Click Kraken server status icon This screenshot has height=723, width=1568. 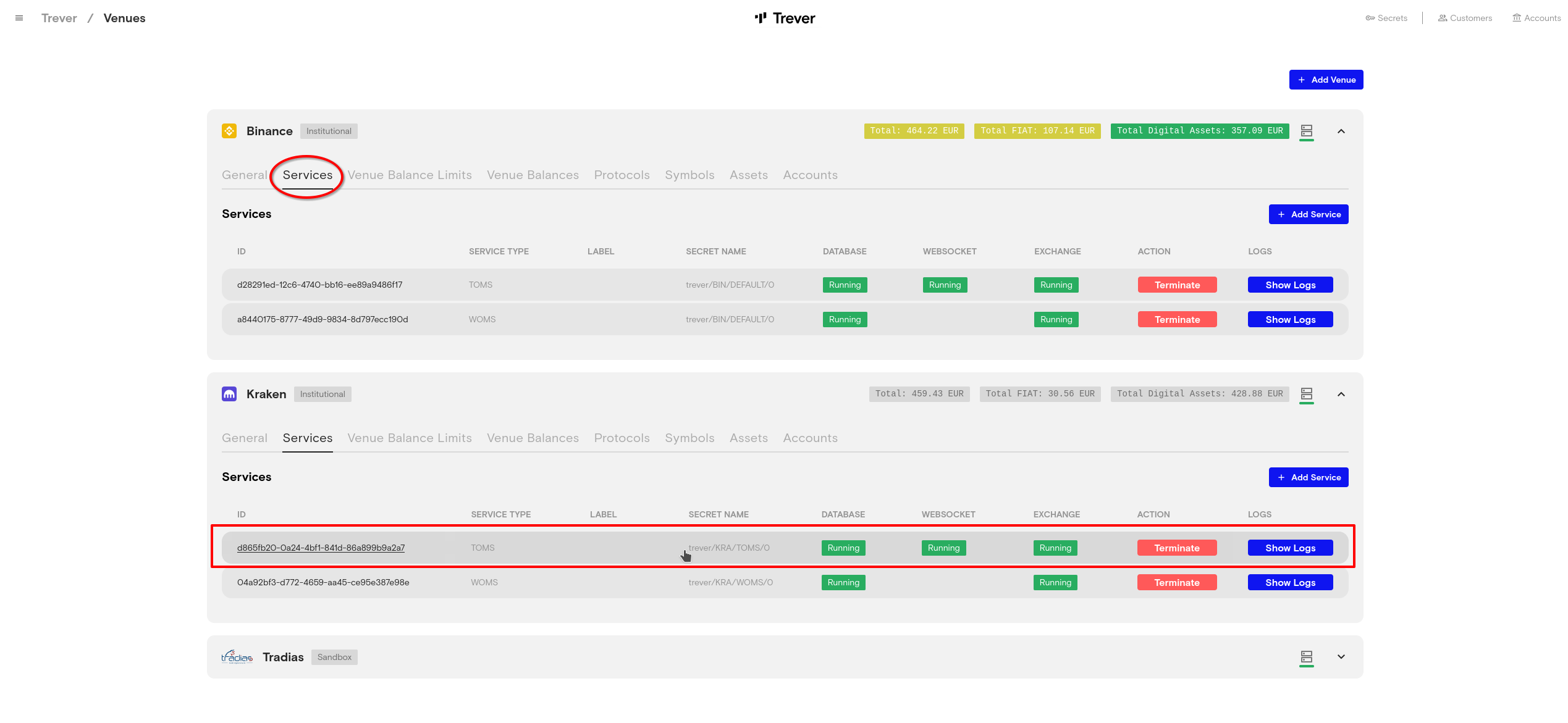click(1306, 394)
